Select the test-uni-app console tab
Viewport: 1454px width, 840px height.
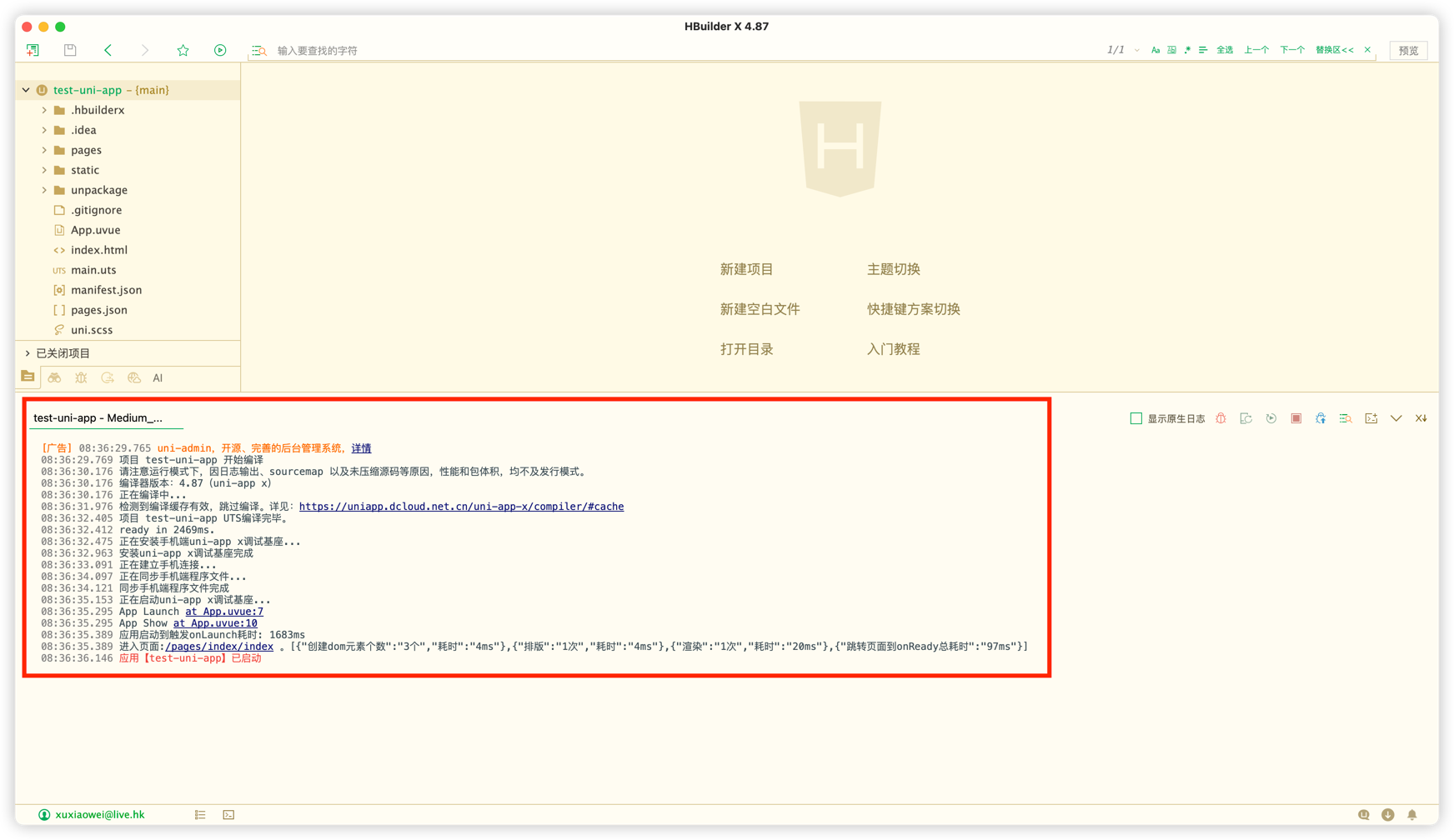click(x=98, y=418)
